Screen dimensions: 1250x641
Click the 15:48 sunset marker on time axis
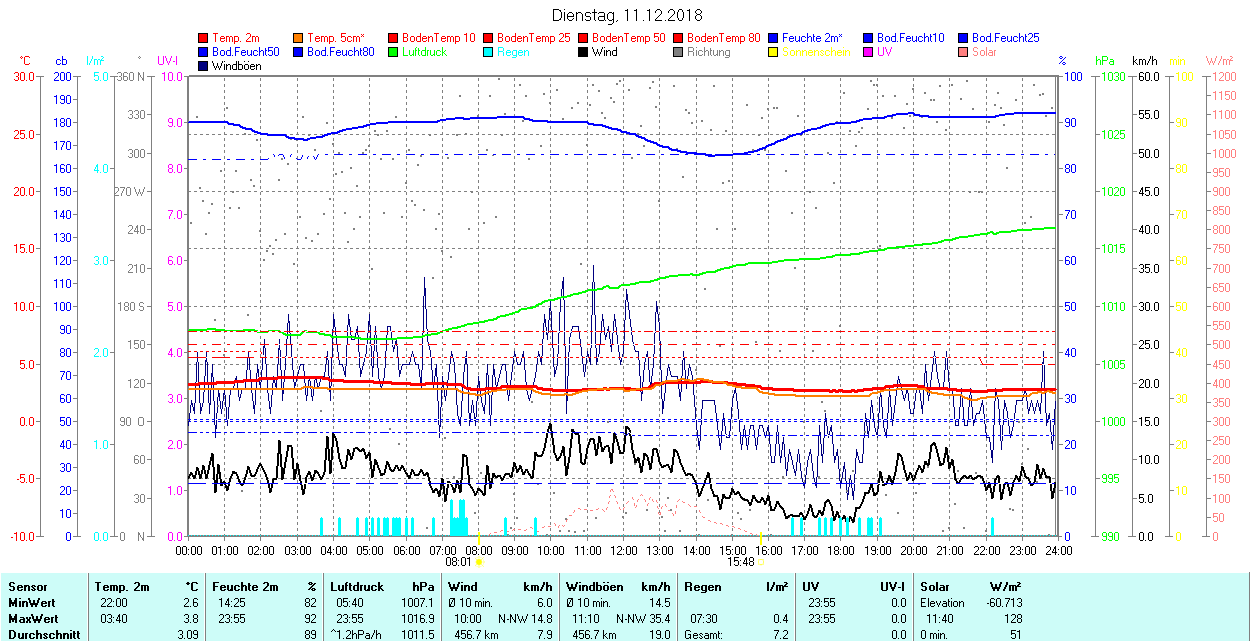(x=741, y=561)
